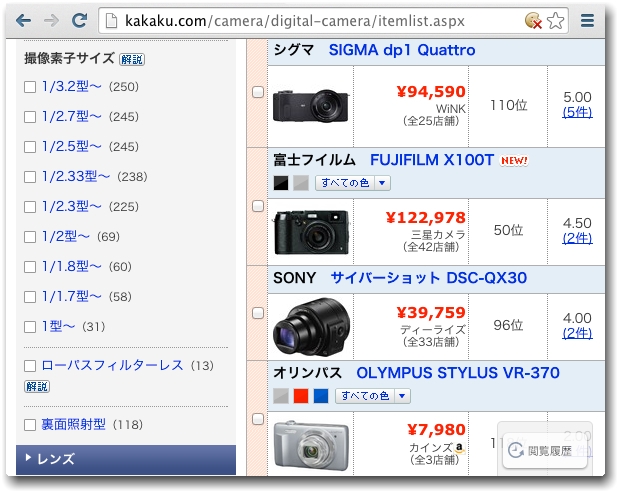
Task: Click the NEW! badge beside FUJIFILM X100T
Action: click(514, 161)
